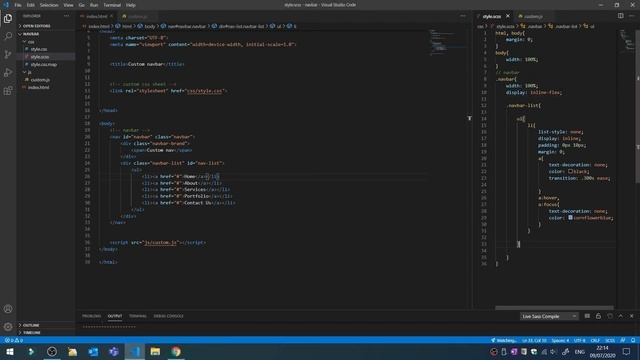Open Explorer more actions ellipsis

tap(67, 16)
